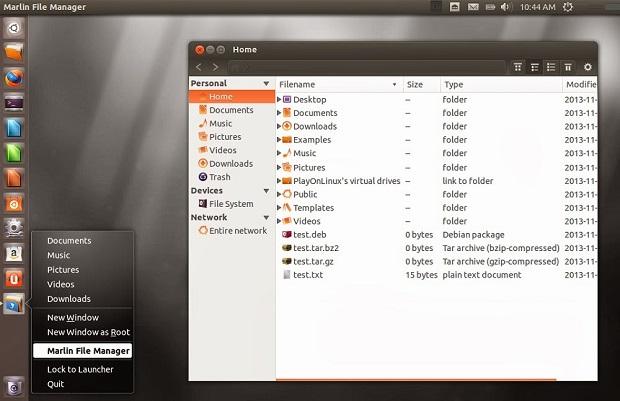The image size is (620, 401).
Task: Sort by Modified column header
Action: (x=580, y=84)
